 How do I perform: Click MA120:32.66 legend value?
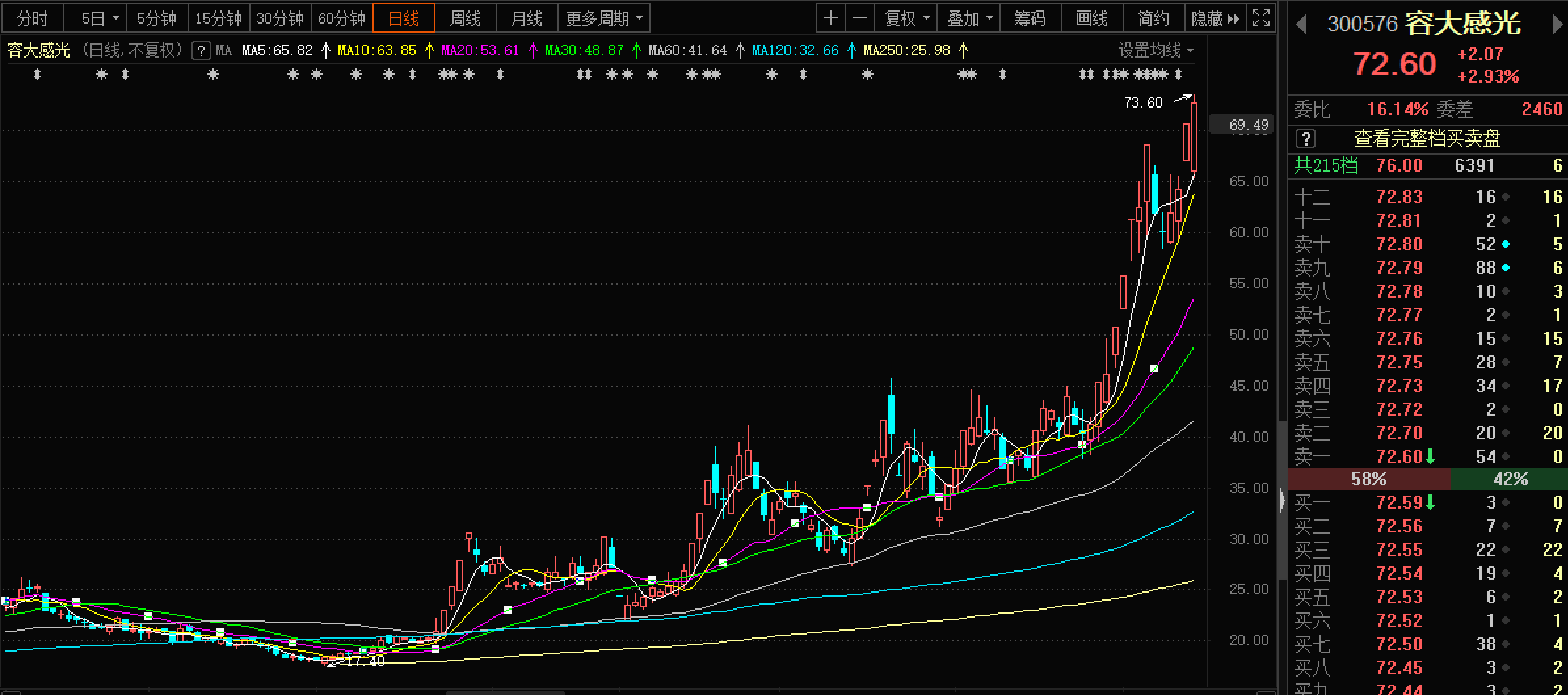pyautogui.click(x=795, y=50)
